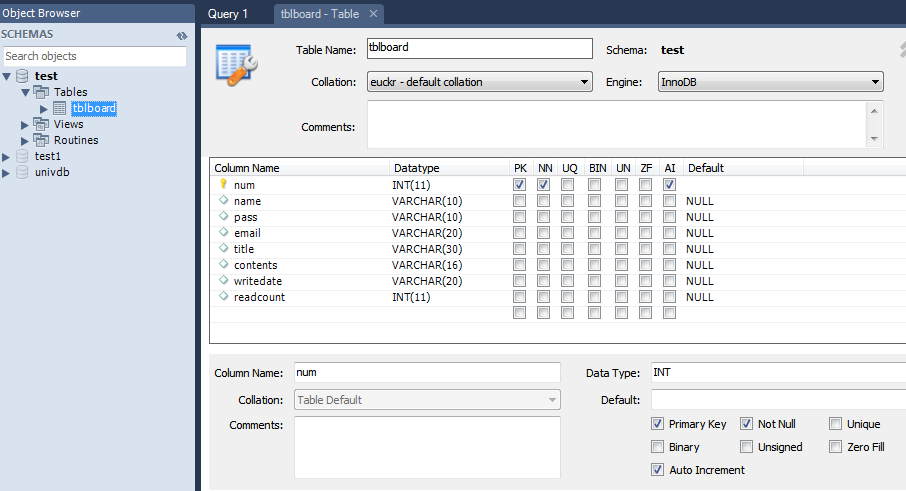The width and height of the screenshot is (906, 491).
Task: Select tblboard in the schema tree
Action: coord(94,108)
